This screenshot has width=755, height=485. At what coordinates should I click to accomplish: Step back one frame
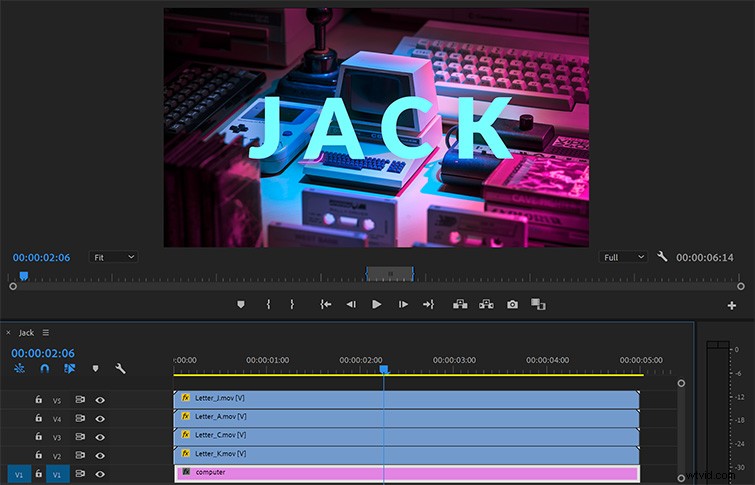351,304
